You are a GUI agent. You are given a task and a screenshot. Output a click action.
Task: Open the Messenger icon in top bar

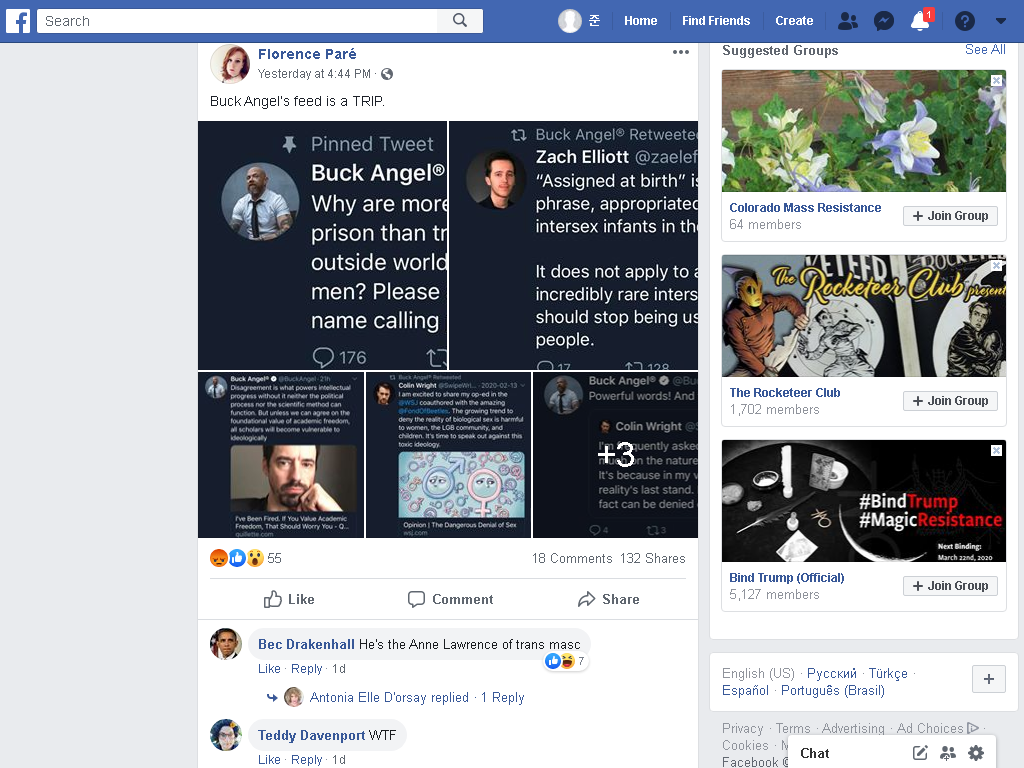click(884, 21)
